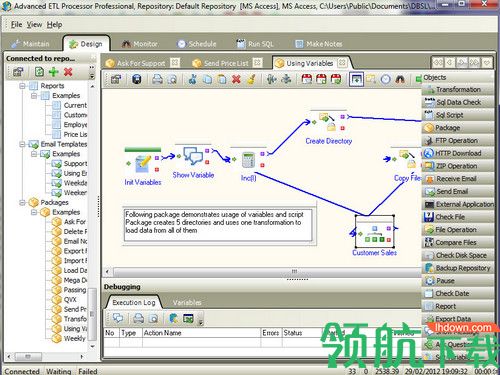This screenshot has width=500, height=375.
Task: Switch to the Monitor tab
Action: [140, 44]
